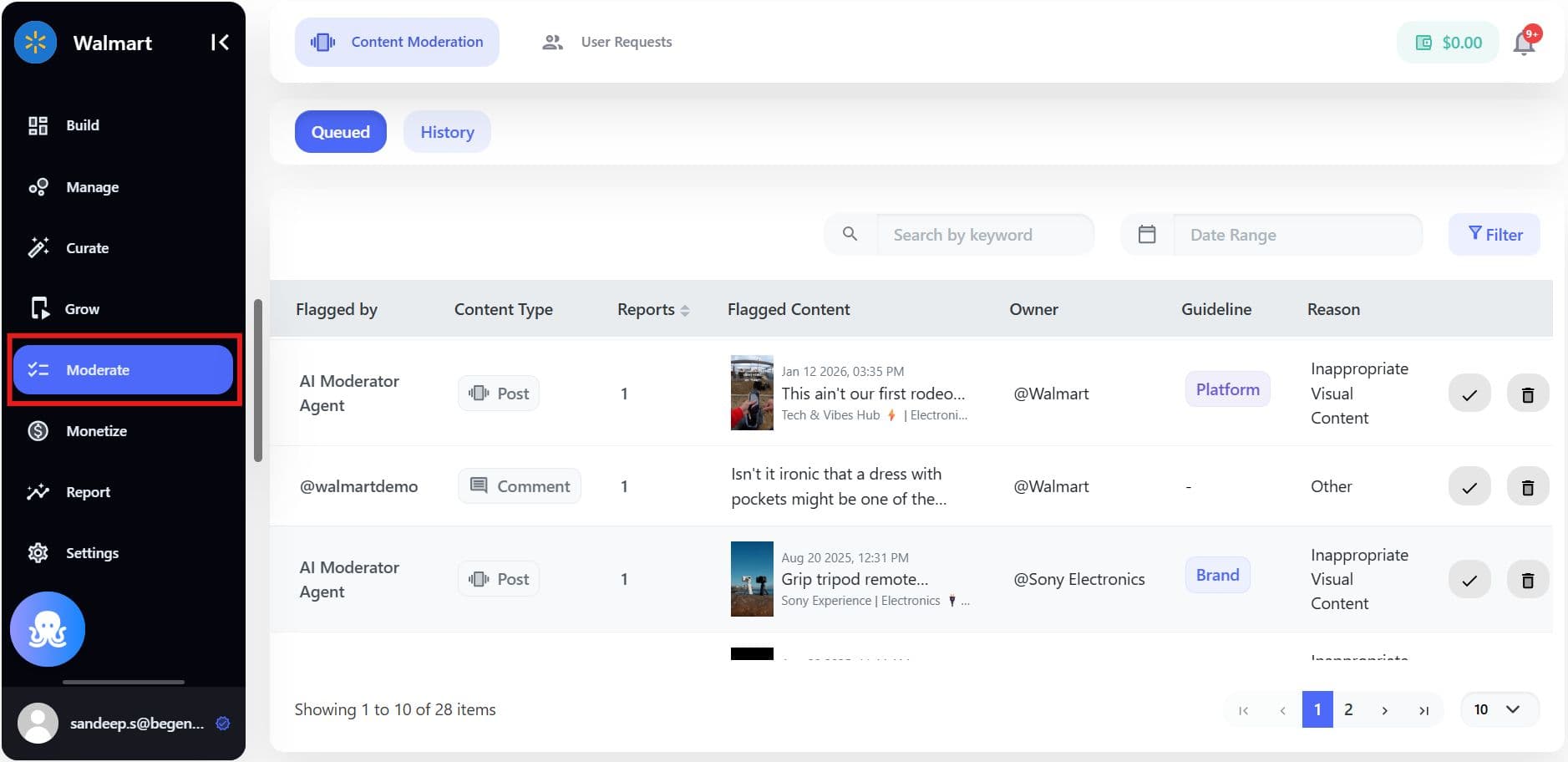Image resolution: width=1568 pixels, height=762 pixels.
Task: Click the Walmart spark logo
Action: point(36,43)
